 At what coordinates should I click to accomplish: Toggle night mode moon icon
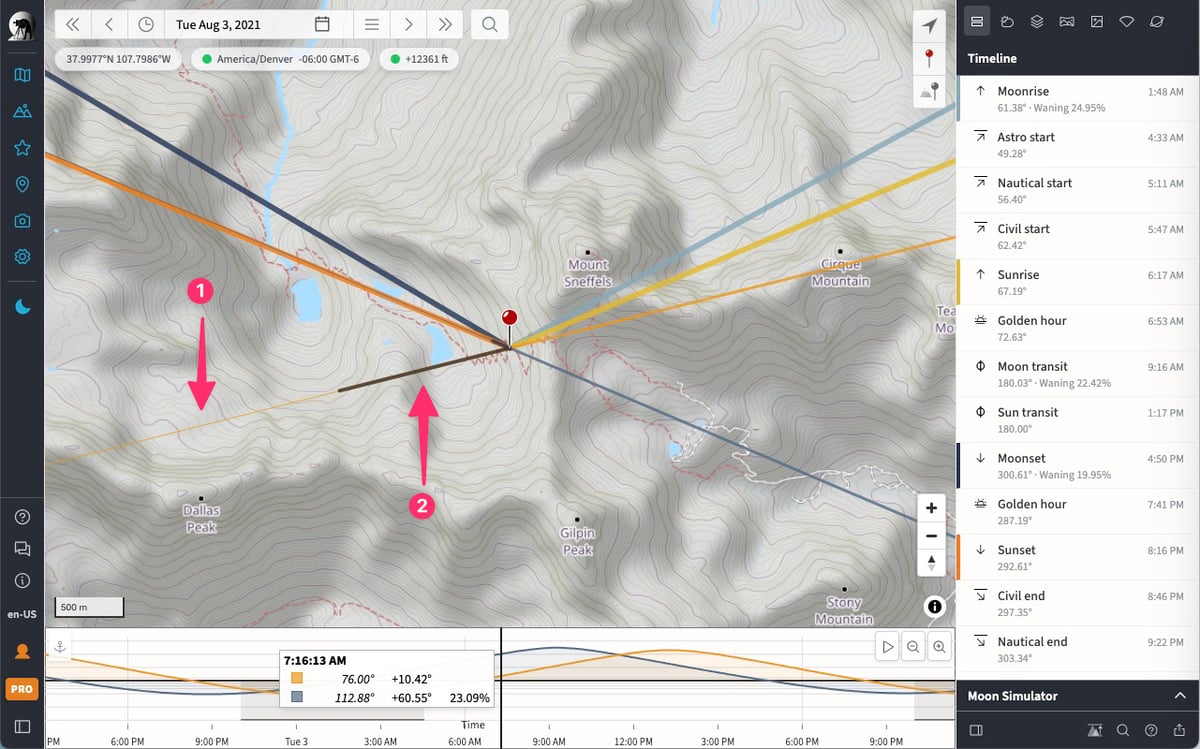(x=22, y=307)
